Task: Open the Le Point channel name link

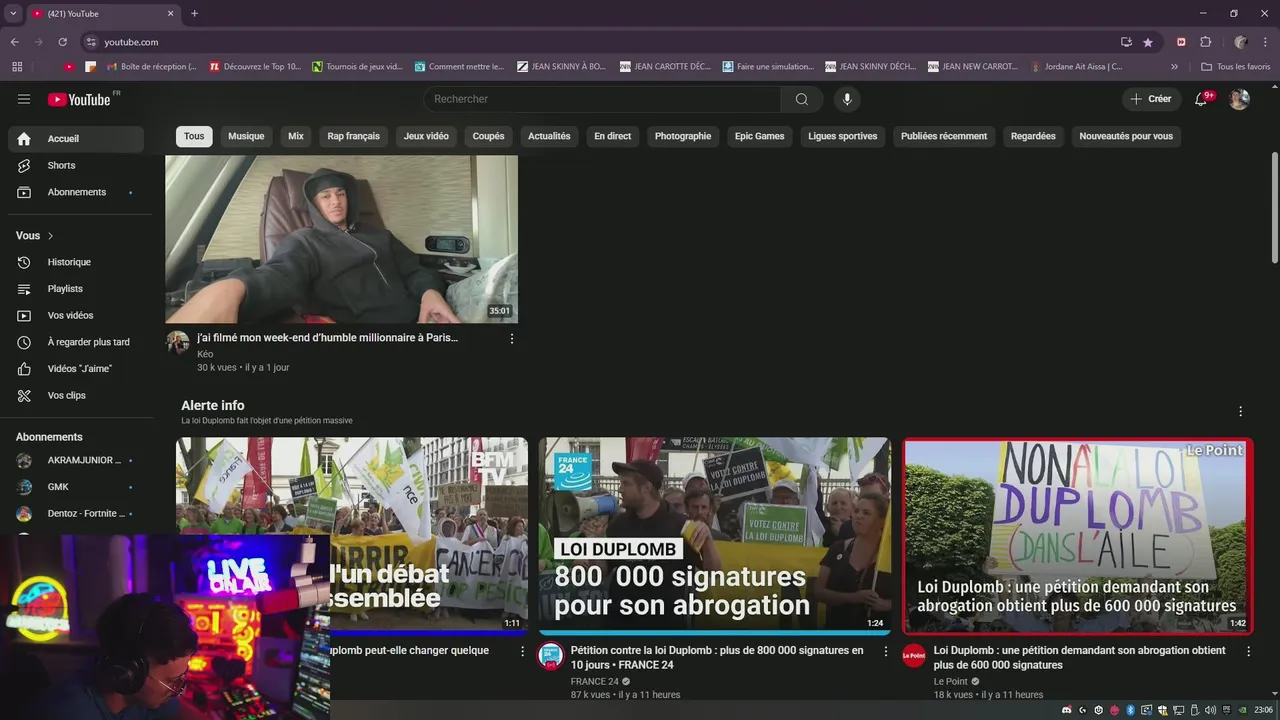Action: tap(950, 682)
